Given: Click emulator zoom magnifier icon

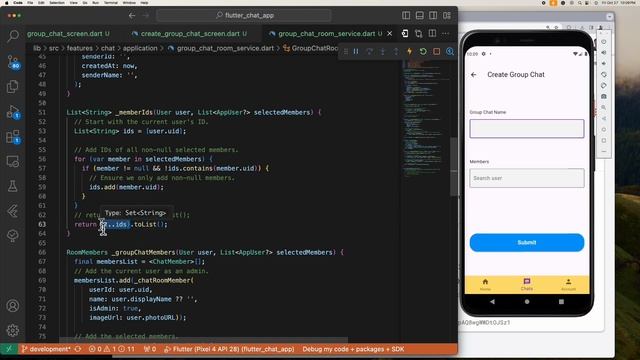Looking at the screenshot, I should 604,108.
